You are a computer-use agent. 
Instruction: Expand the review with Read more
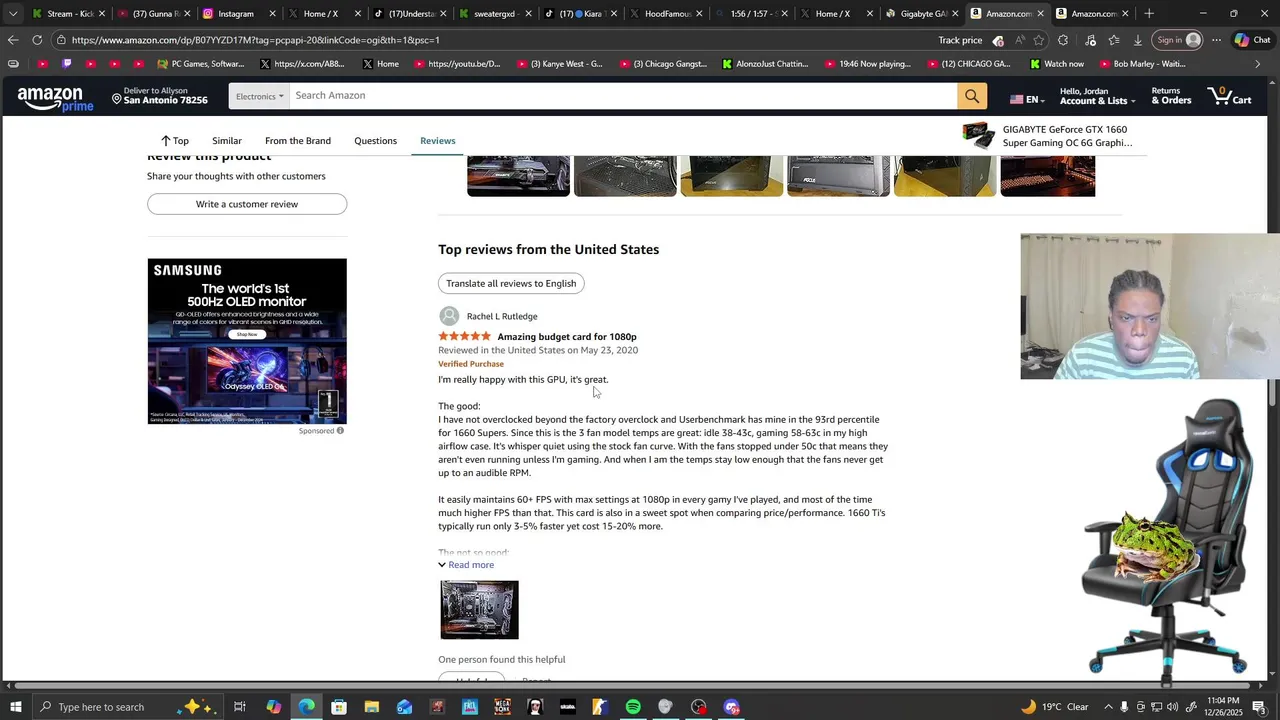466,565
